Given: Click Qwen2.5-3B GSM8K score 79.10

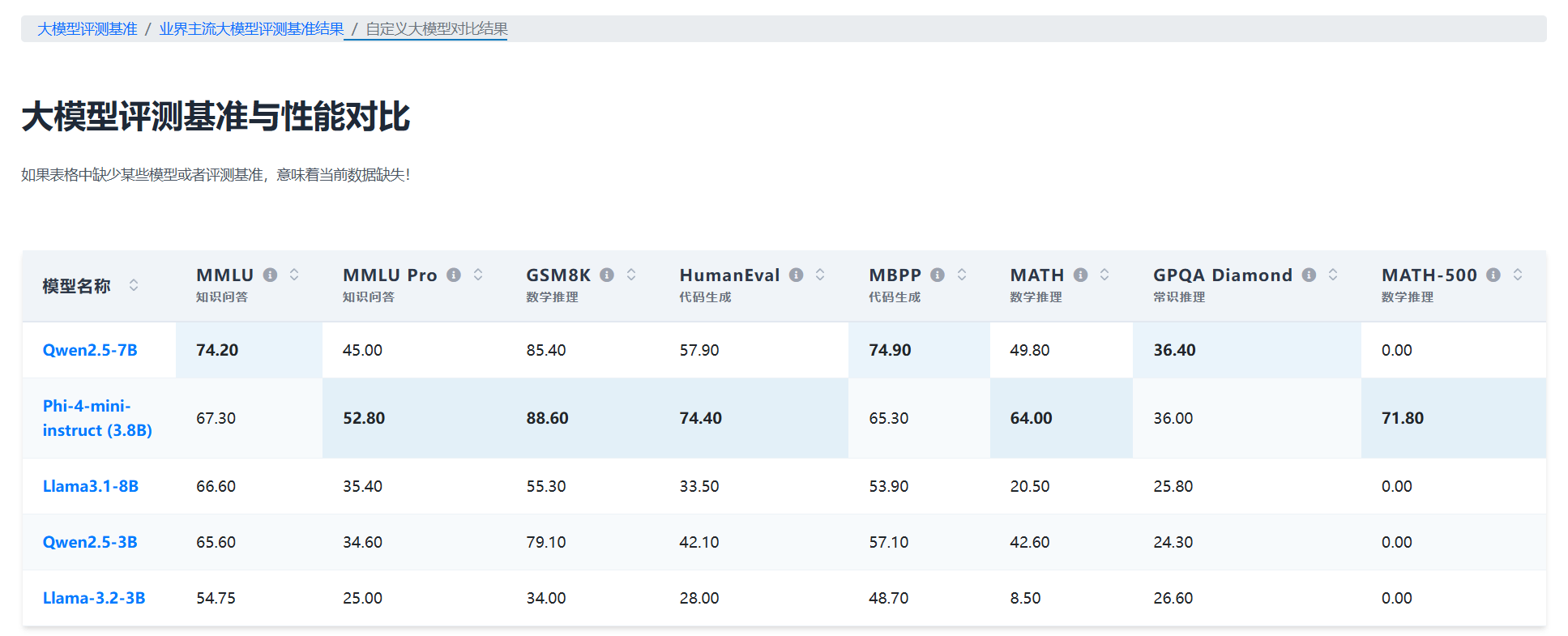Looking at the screenshot, I should (x=546, y=542).
